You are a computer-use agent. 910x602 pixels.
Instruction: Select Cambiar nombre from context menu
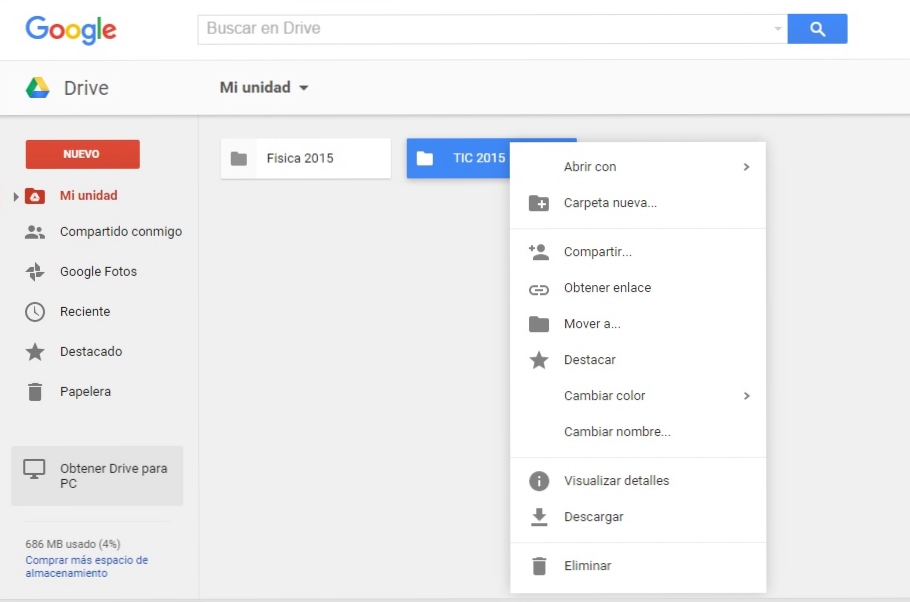617,432
